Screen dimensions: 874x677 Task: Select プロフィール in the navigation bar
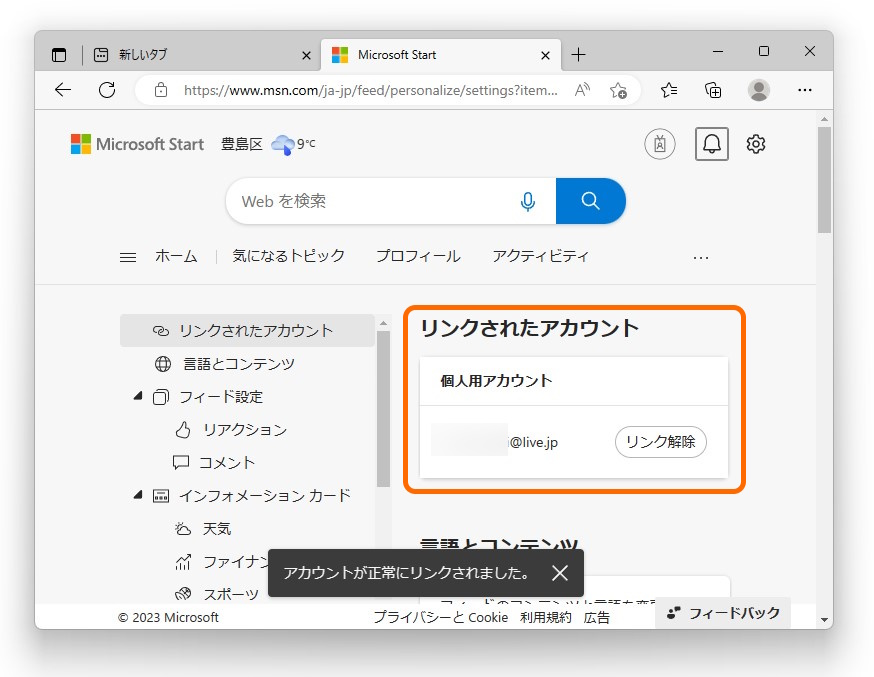pos(417,256)
